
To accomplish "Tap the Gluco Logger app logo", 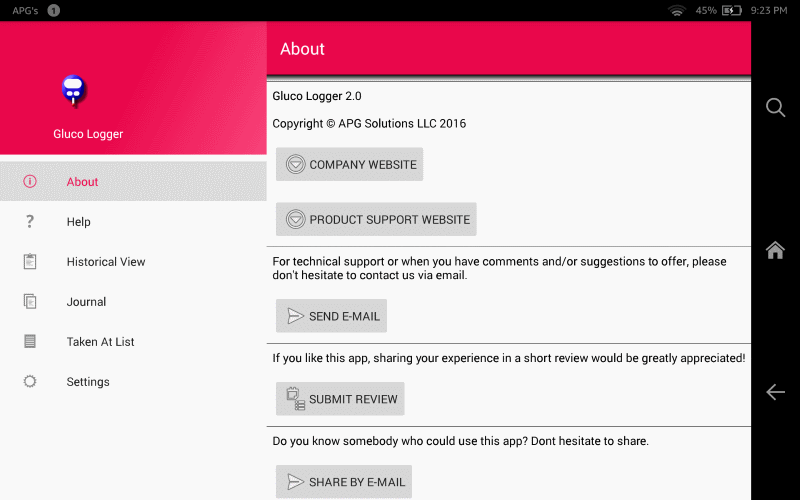I will pyautogui.click(x=73, y=91).
